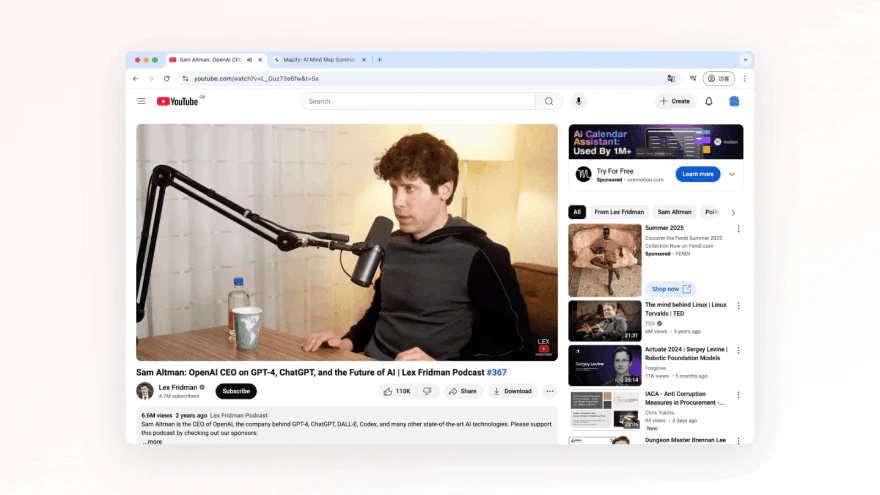Open the notifications bell
Image resolution: width=880 pixels, height=495 pixels.
coord(709,101)
